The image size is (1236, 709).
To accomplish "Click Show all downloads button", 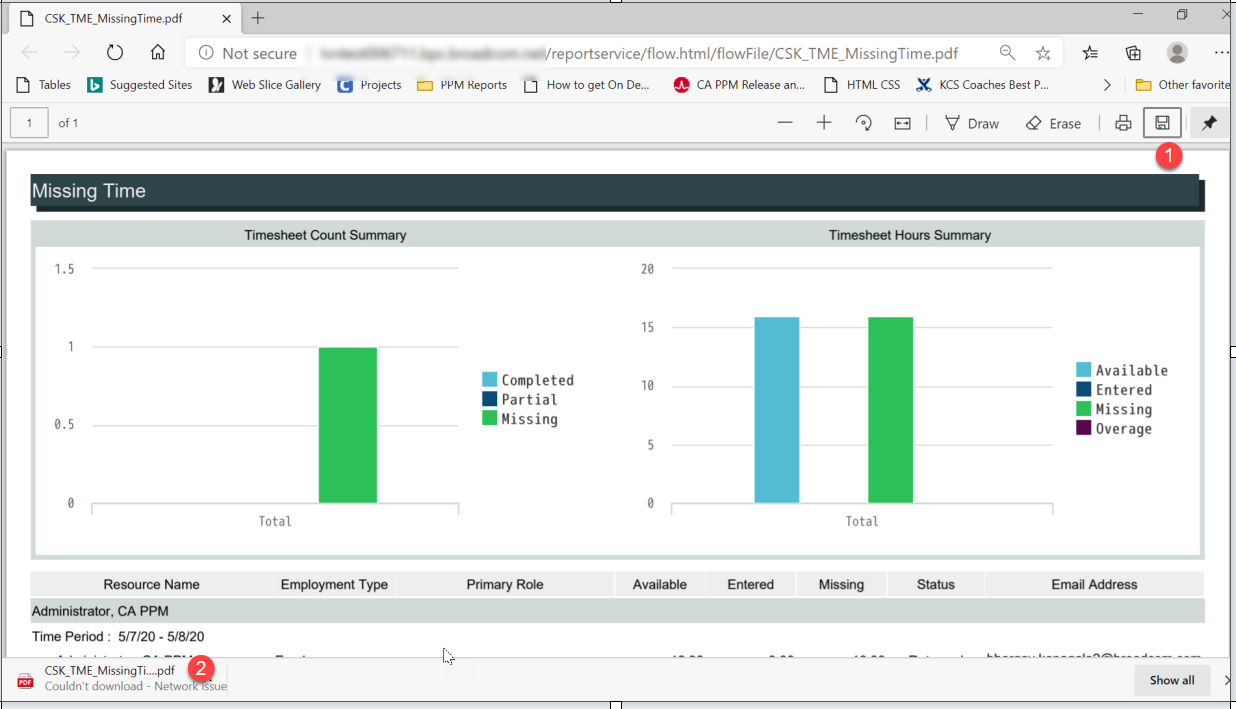I will pos(1171,680).
